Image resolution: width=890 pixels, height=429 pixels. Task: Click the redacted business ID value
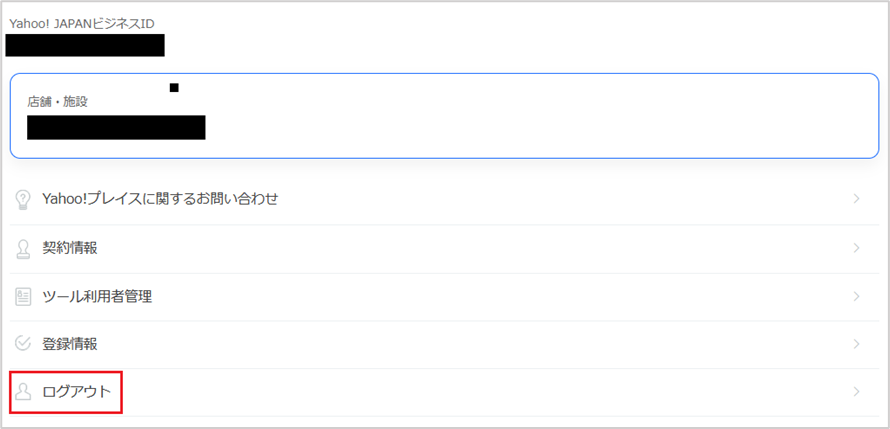(x=85, y=45)
